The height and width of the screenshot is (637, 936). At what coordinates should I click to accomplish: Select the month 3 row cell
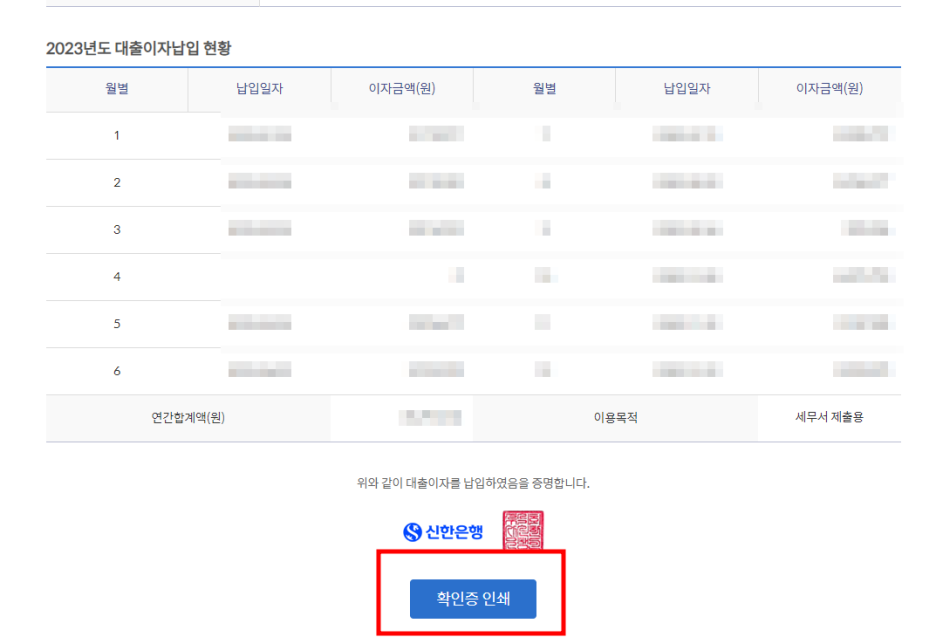pos(117,229)
